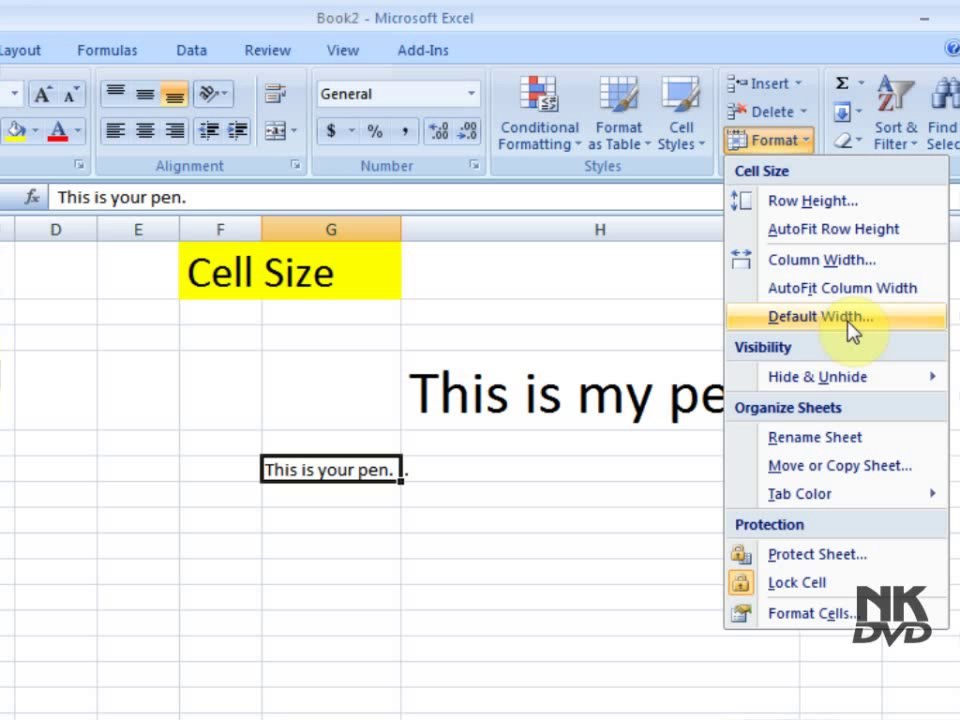
Task: Choose AutoFit Column Width
Action: pos(836,288)
